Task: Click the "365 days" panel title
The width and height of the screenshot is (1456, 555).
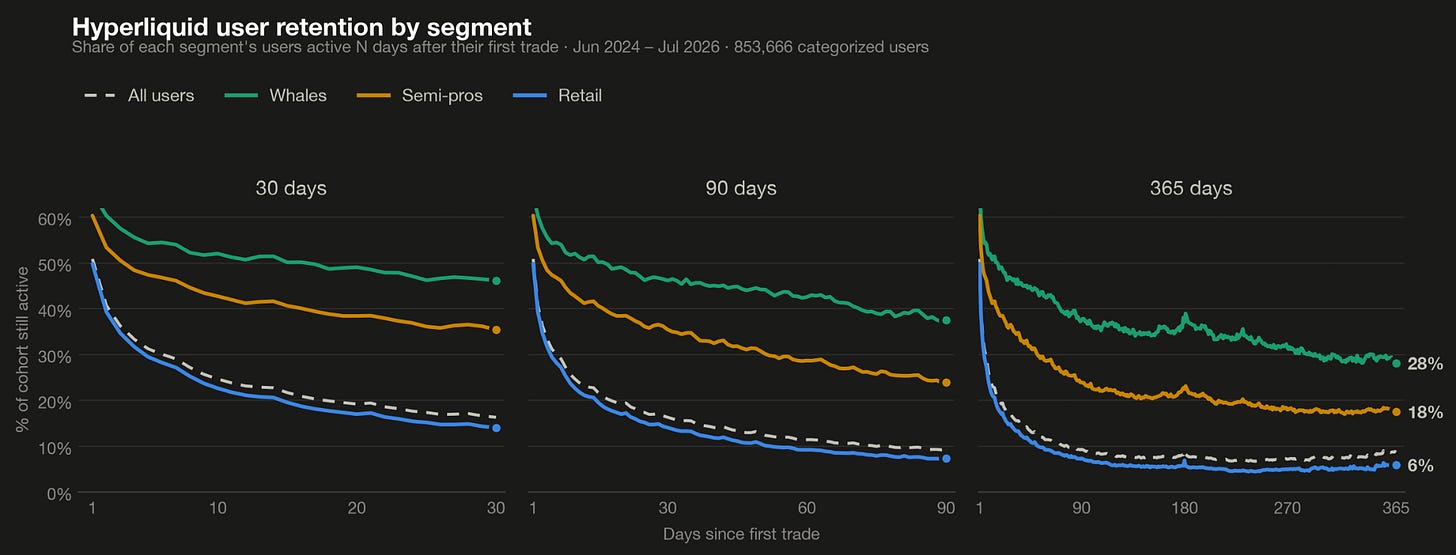Action: coord(1191,188)
